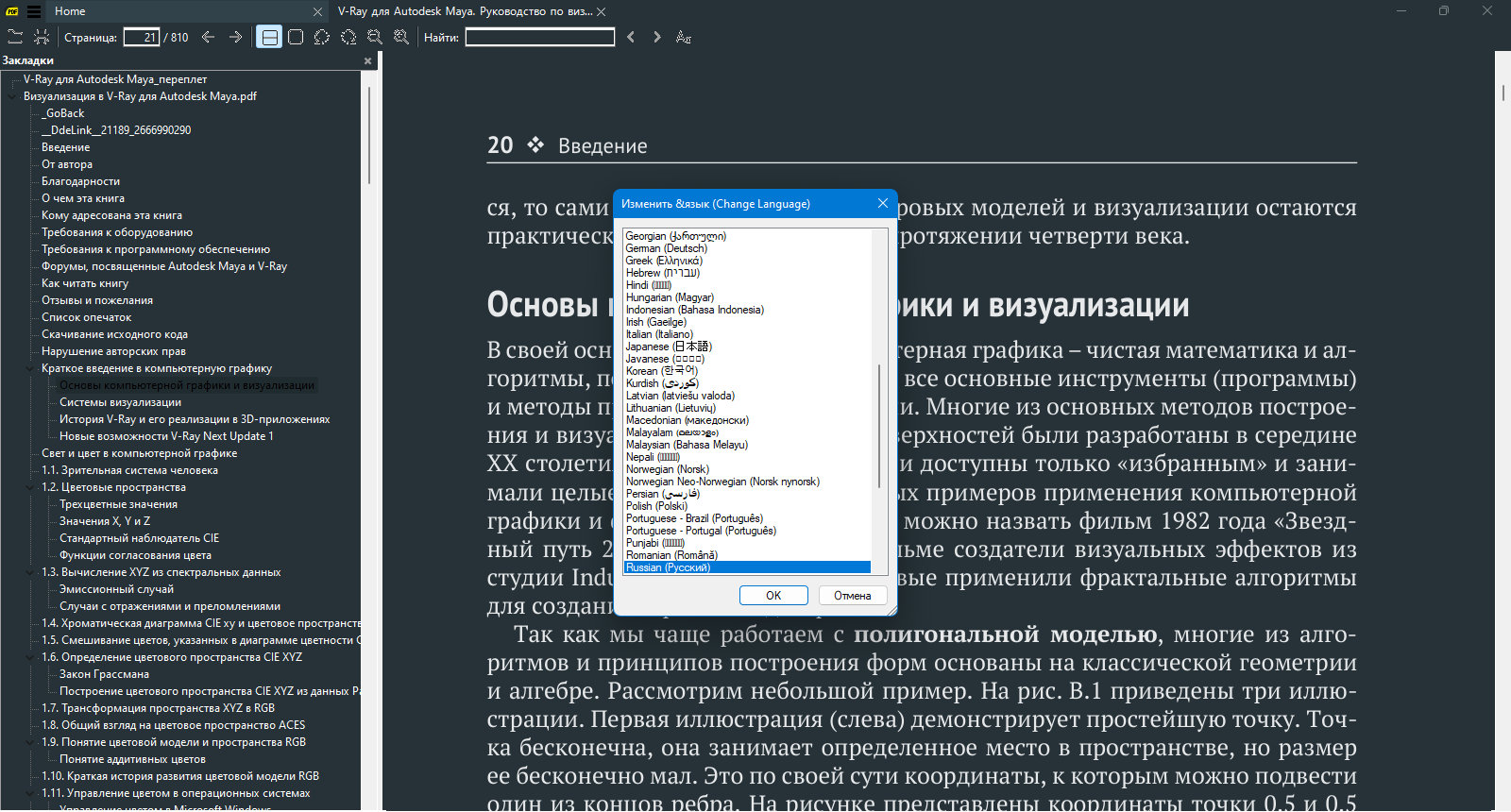Close the Home tab
The width and height of the screenshot is (1511, 812).
pos(318,11)
